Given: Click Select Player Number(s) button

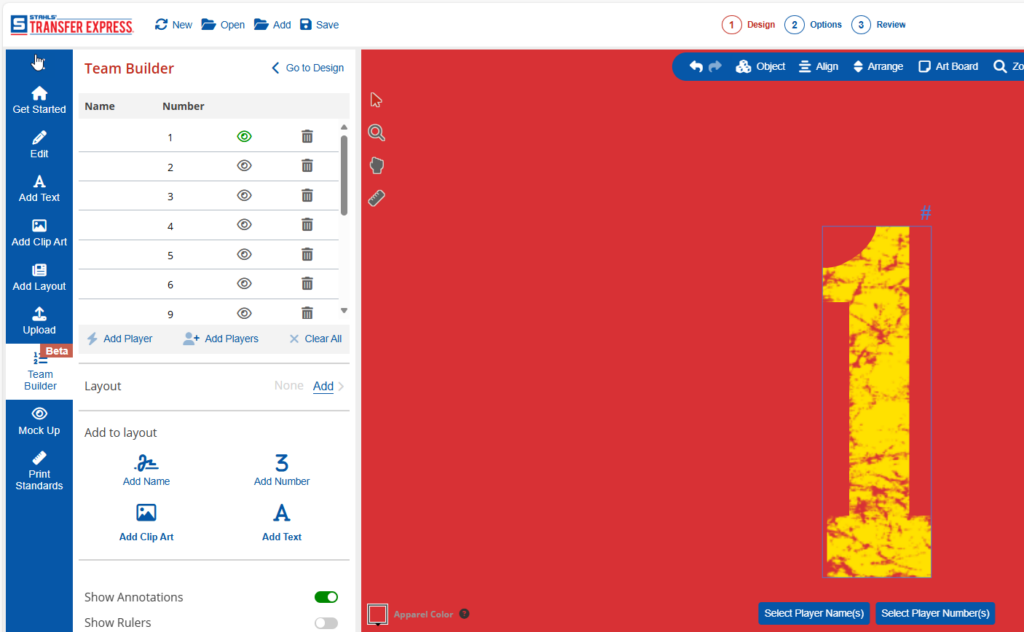Looking at the screenshot, I should pos(935,613).
